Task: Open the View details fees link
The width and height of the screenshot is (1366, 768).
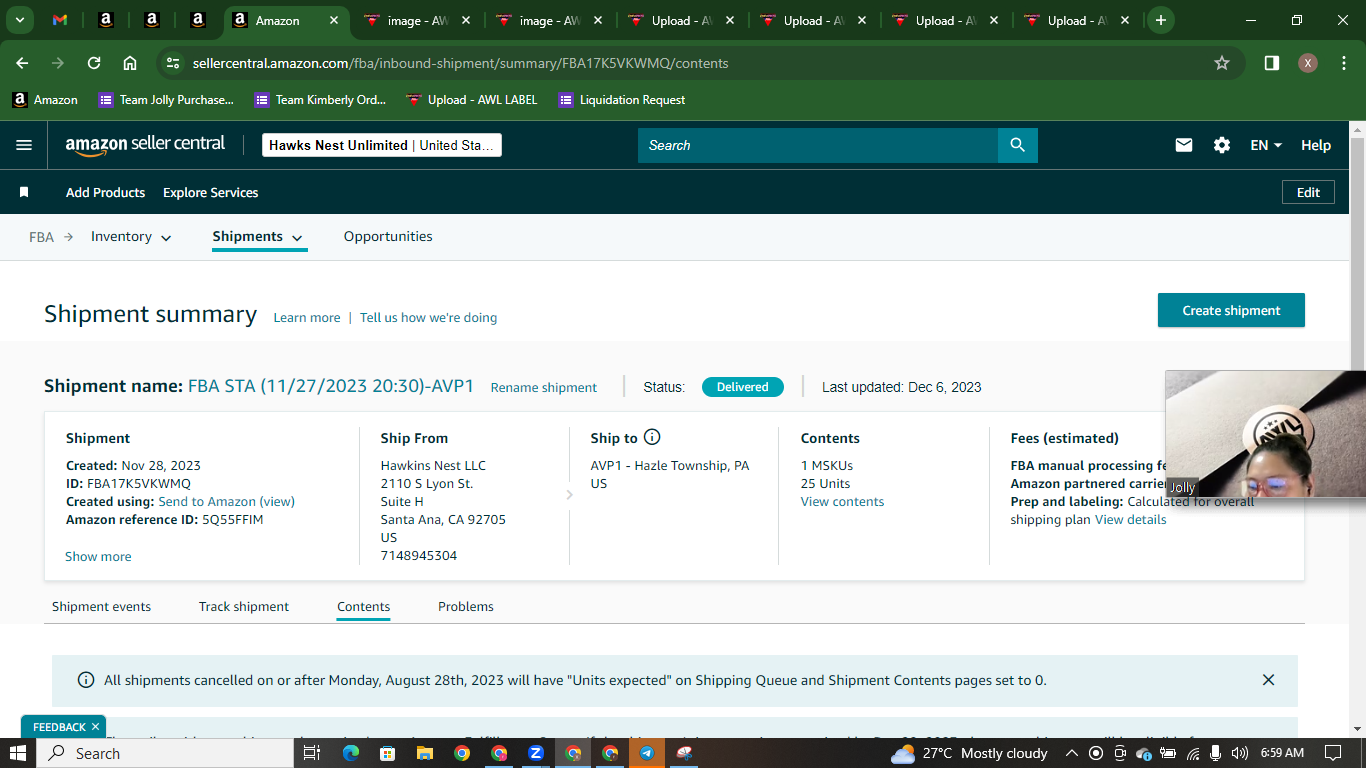Action: (x=1130, y=520)
